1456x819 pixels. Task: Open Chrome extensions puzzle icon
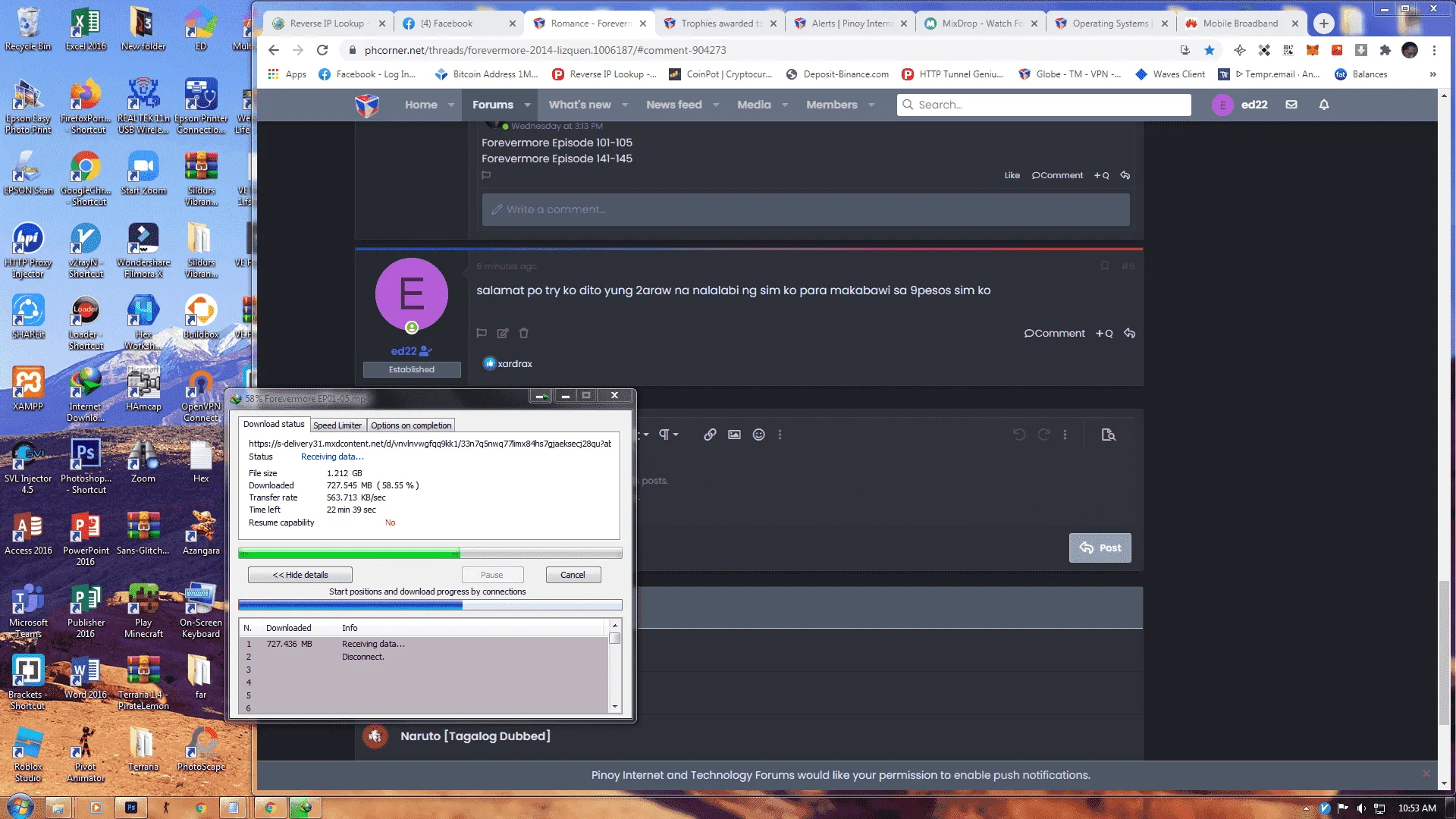(1385, 50)
